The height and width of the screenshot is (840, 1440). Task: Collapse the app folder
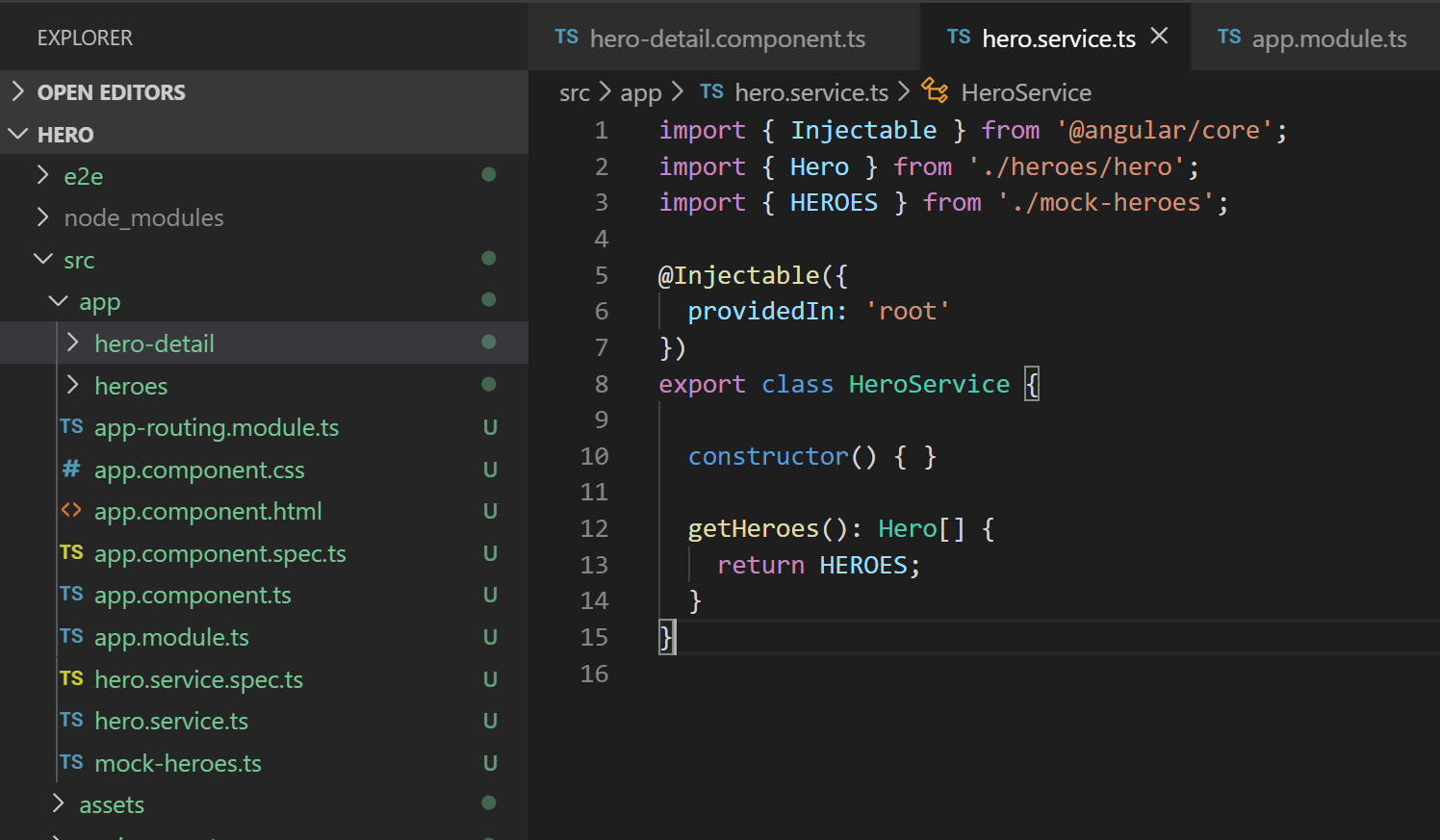point(58,301)
